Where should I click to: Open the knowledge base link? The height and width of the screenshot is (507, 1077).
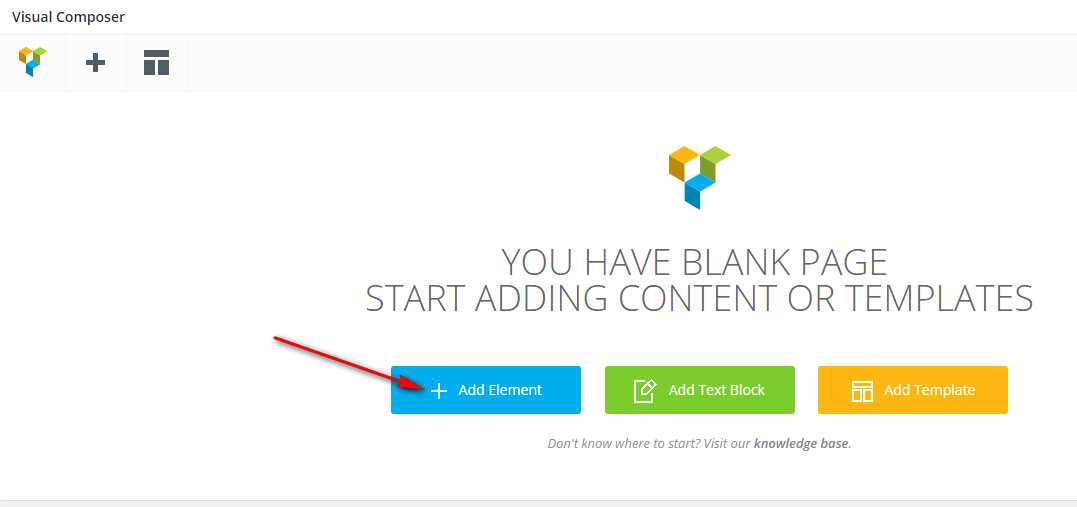[x=801, y=444]
